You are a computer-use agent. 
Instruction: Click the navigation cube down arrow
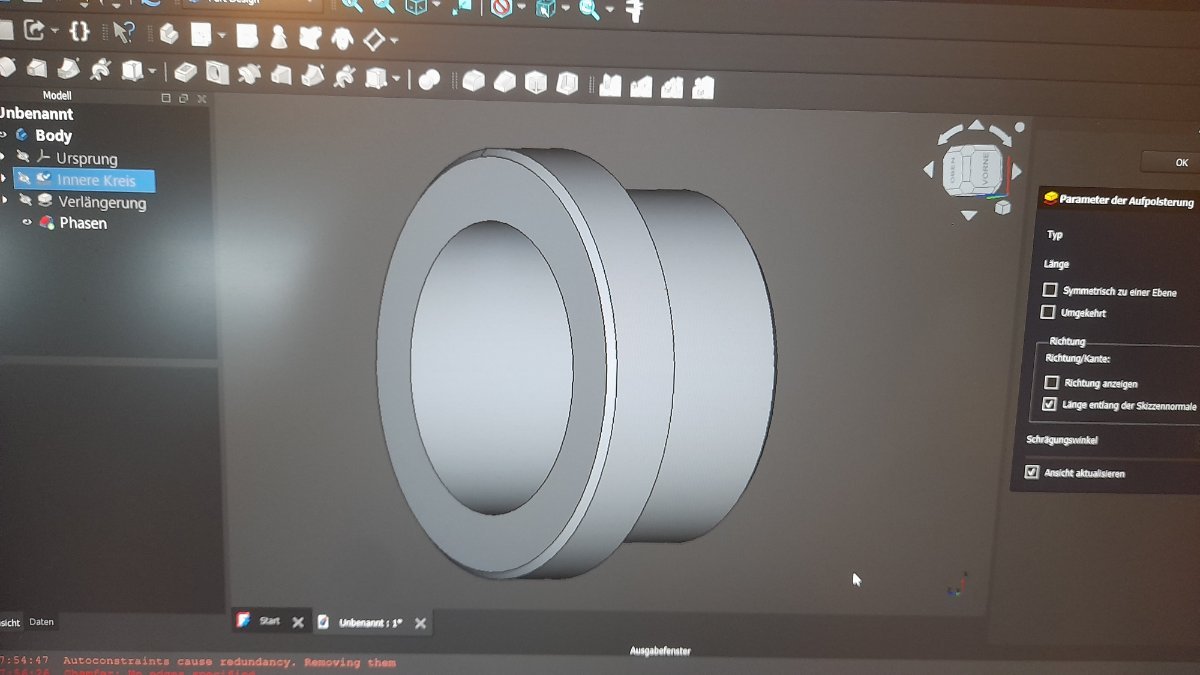pyautogui.click(x=968, y=215)
